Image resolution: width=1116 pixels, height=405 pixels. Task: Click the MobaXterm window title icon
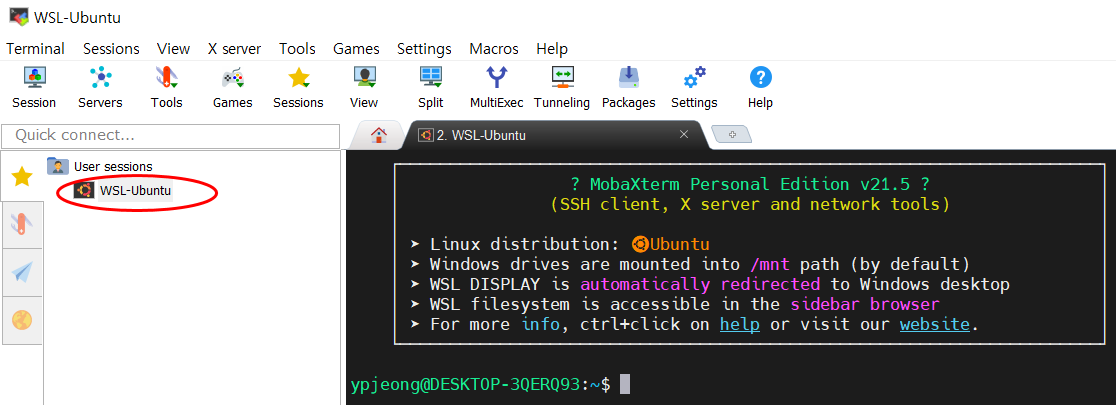point(19,16)
